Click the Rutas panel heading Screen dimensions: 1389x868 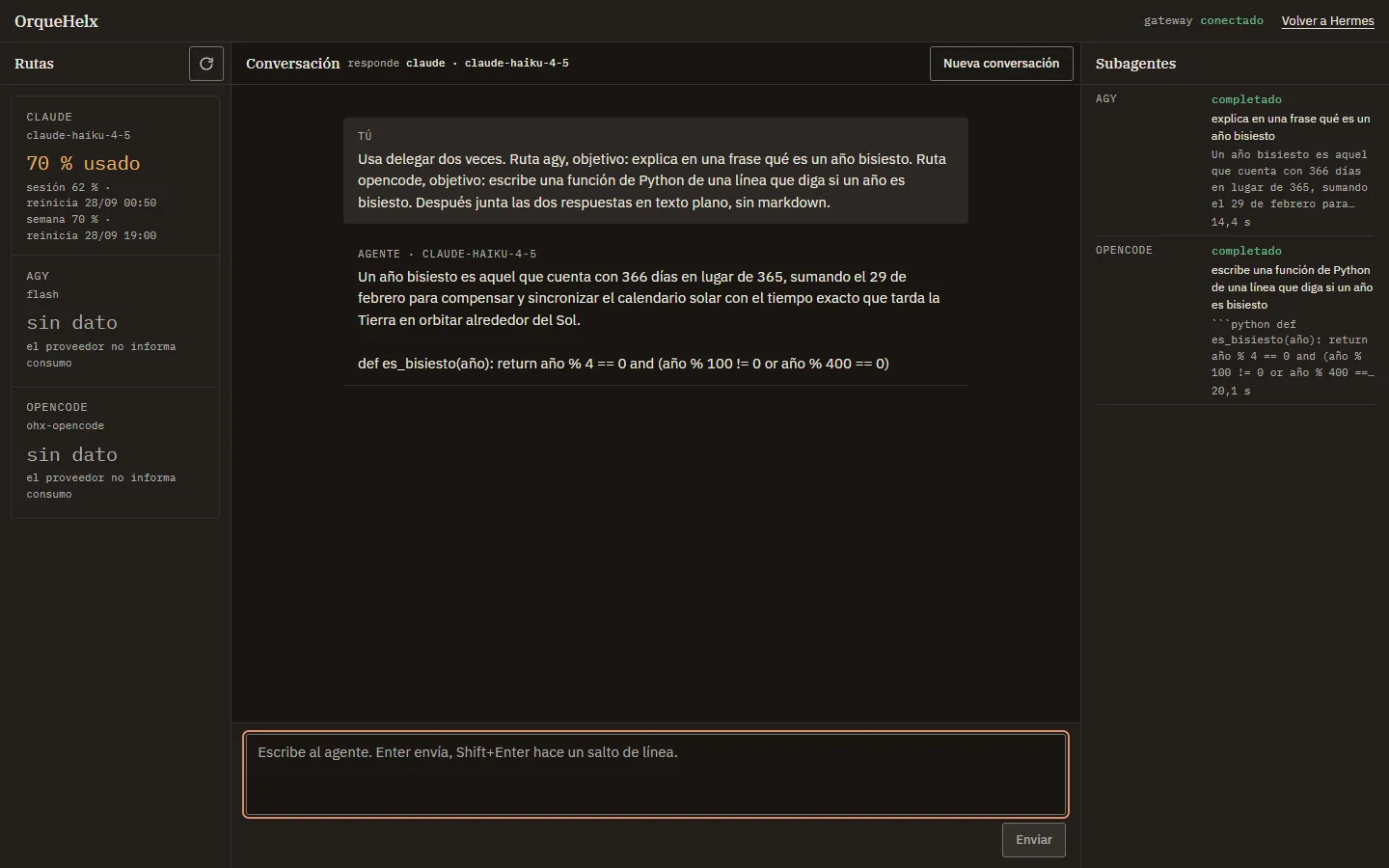point(34,64)
